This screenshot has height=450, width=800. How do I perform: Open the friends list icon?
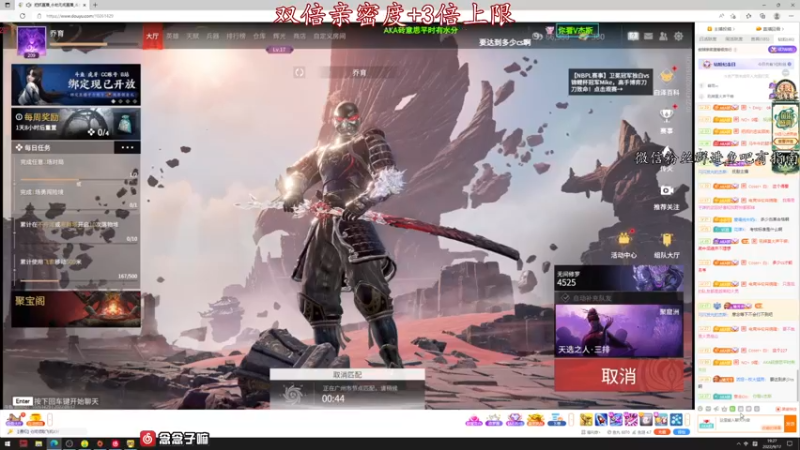[x=663, y=36]
